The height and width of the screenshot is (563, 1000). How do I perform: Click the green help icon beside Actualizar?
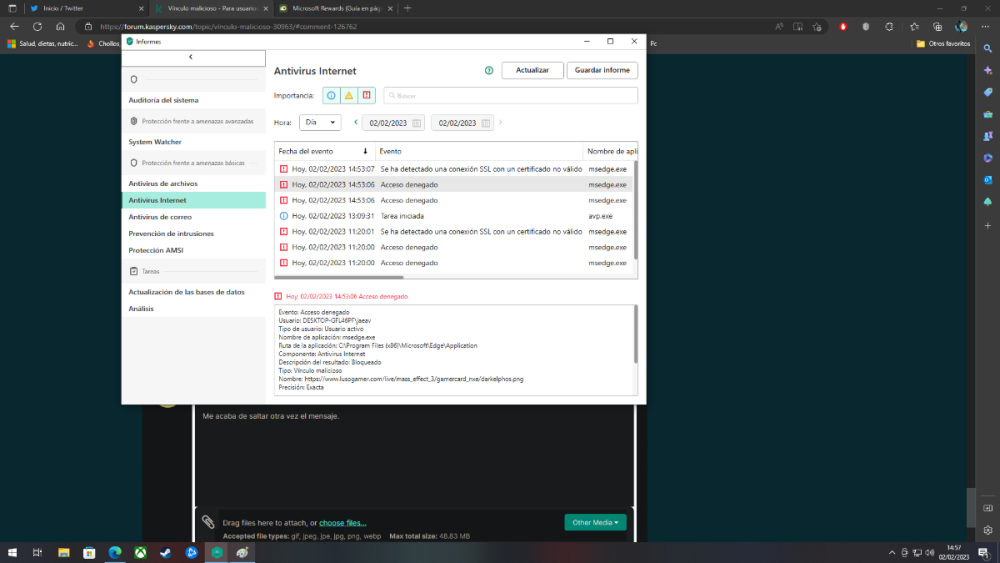[489, 70]
